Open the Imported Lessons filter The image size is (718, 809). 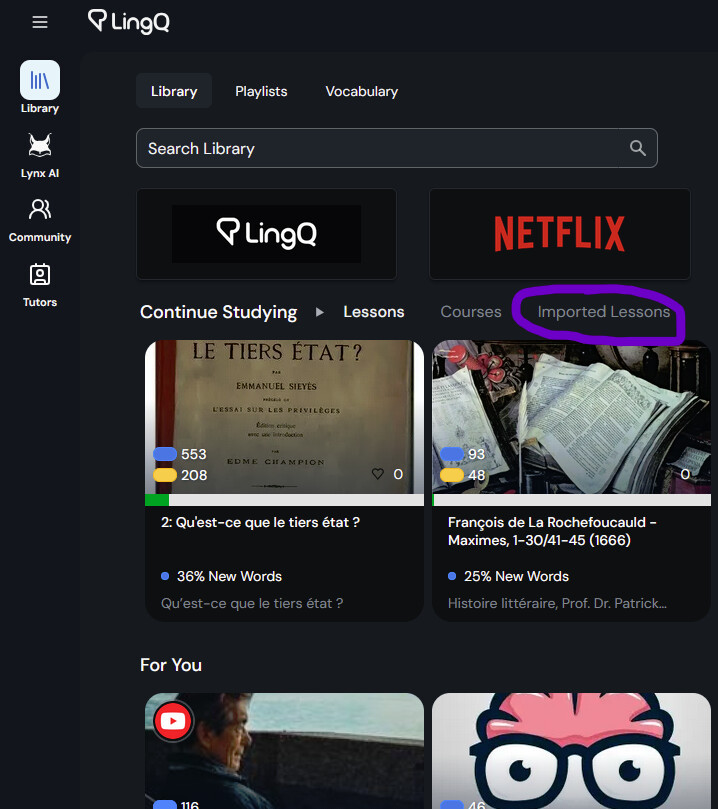(603, 312)
